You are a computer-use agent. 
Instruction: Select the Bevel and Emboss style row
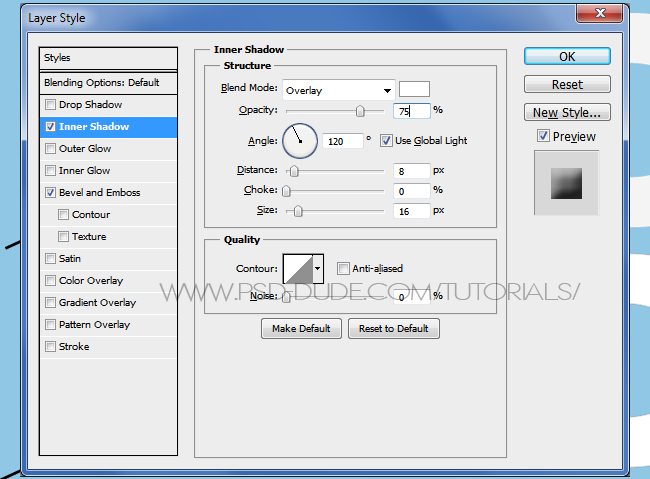point(109,192)
